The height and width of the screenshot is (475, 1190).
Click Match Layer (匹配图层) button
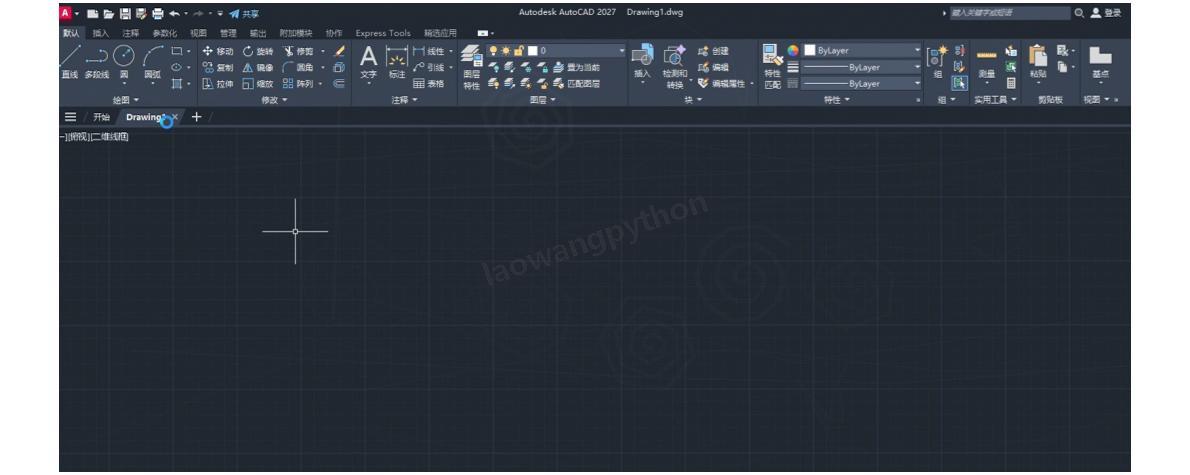click(x=577, y=83)
